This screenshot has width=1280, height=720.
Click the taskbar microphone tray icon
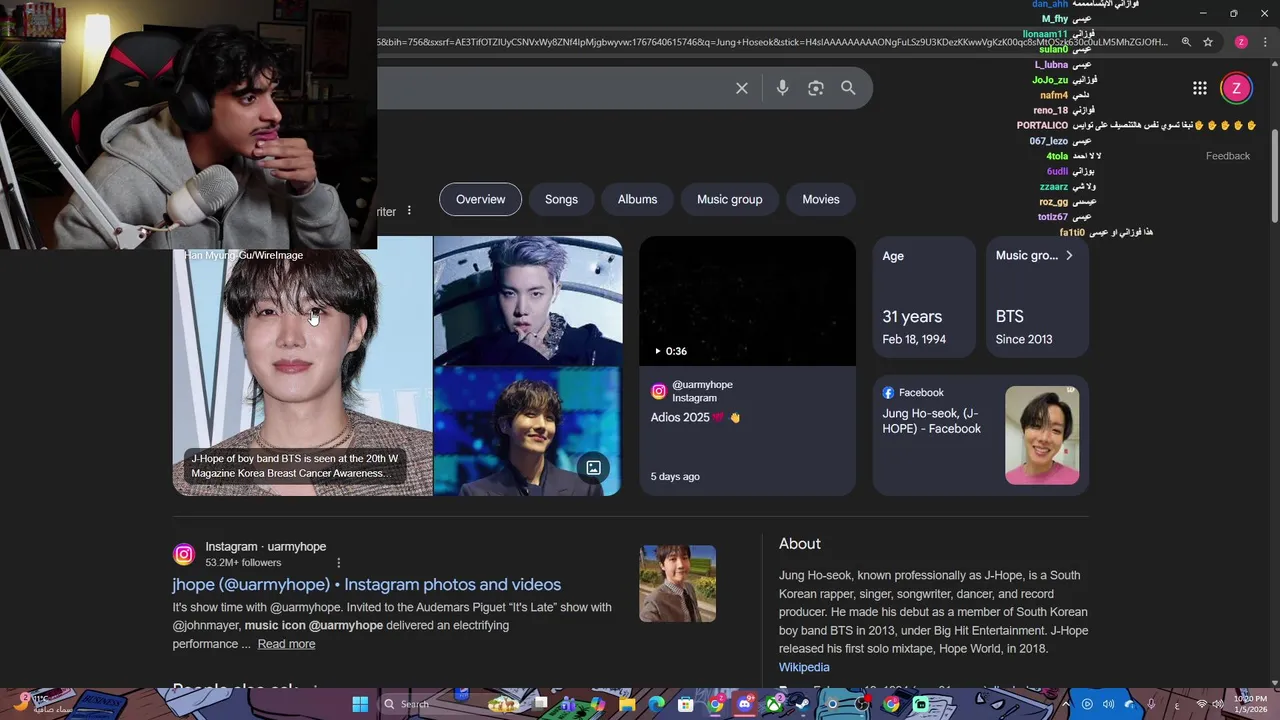point(1151,704)
